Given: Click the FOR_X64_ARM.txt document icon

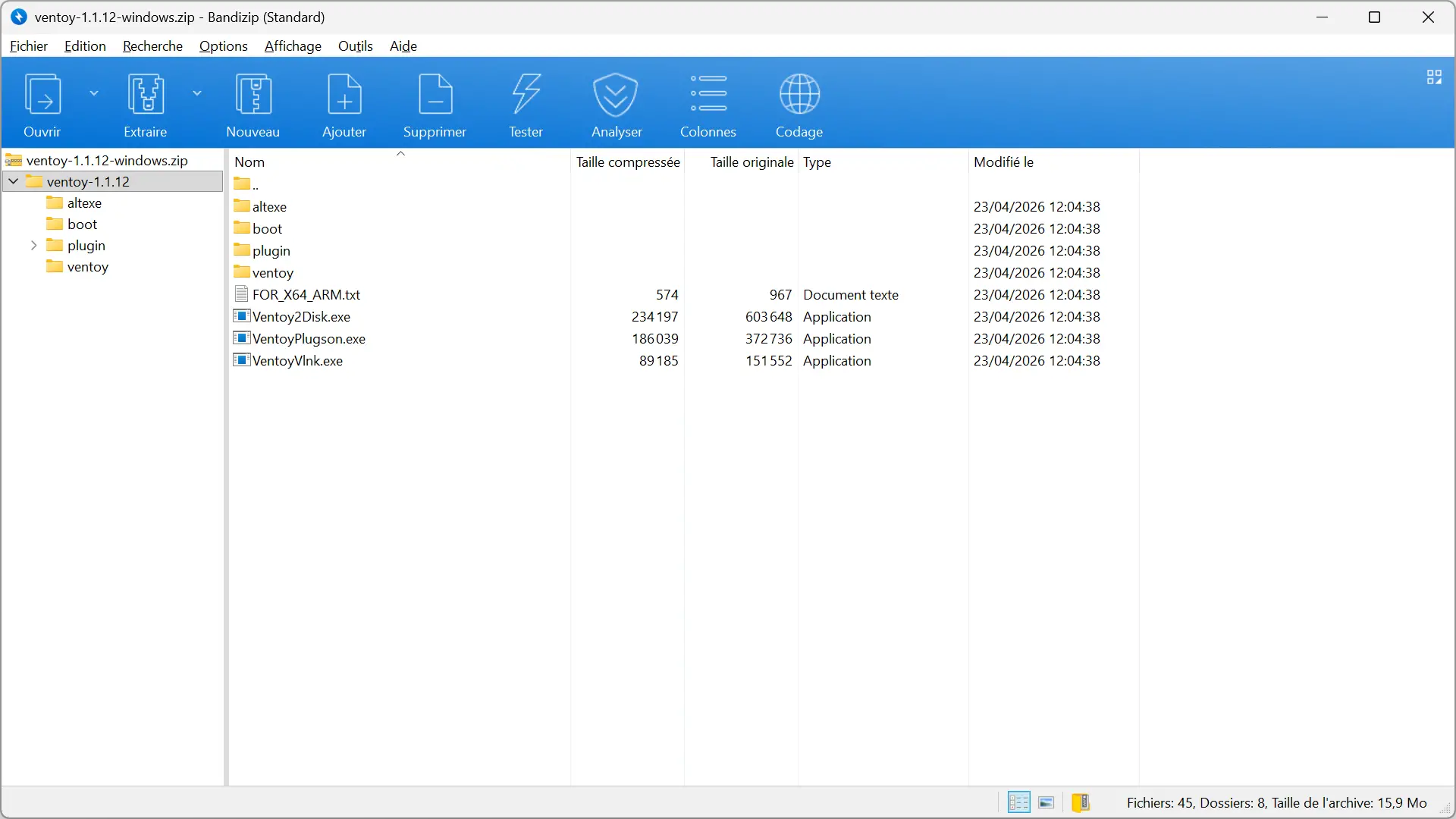Looking at the screenshot, I should click(x=242, y=293).
